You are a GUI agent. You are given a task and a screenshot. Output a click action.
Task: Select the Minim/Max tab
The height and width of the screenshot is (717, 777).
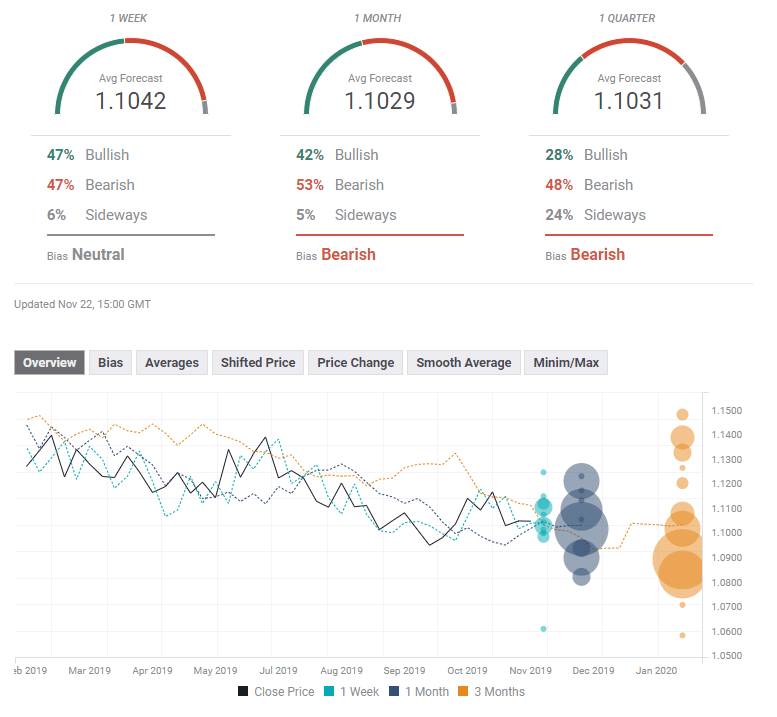pos(566,363)
